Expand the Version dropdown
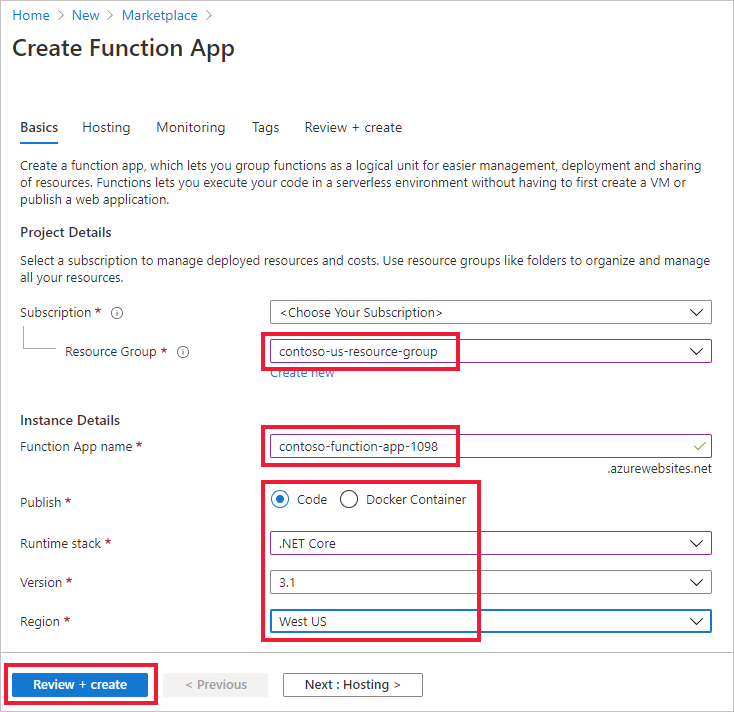 pyautogui.click(x=490, y=582)
